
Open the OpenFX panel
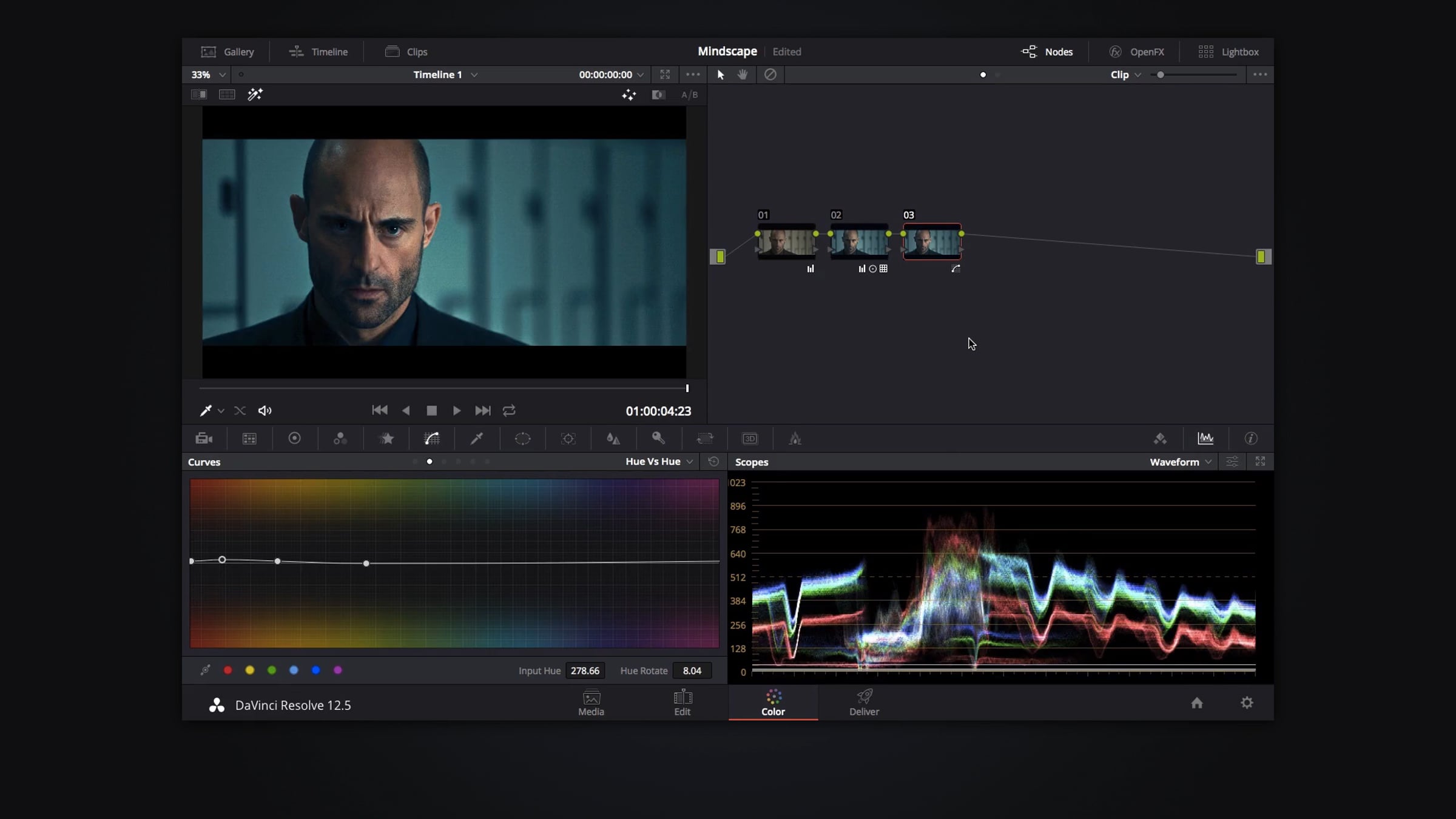[1136, 52]
